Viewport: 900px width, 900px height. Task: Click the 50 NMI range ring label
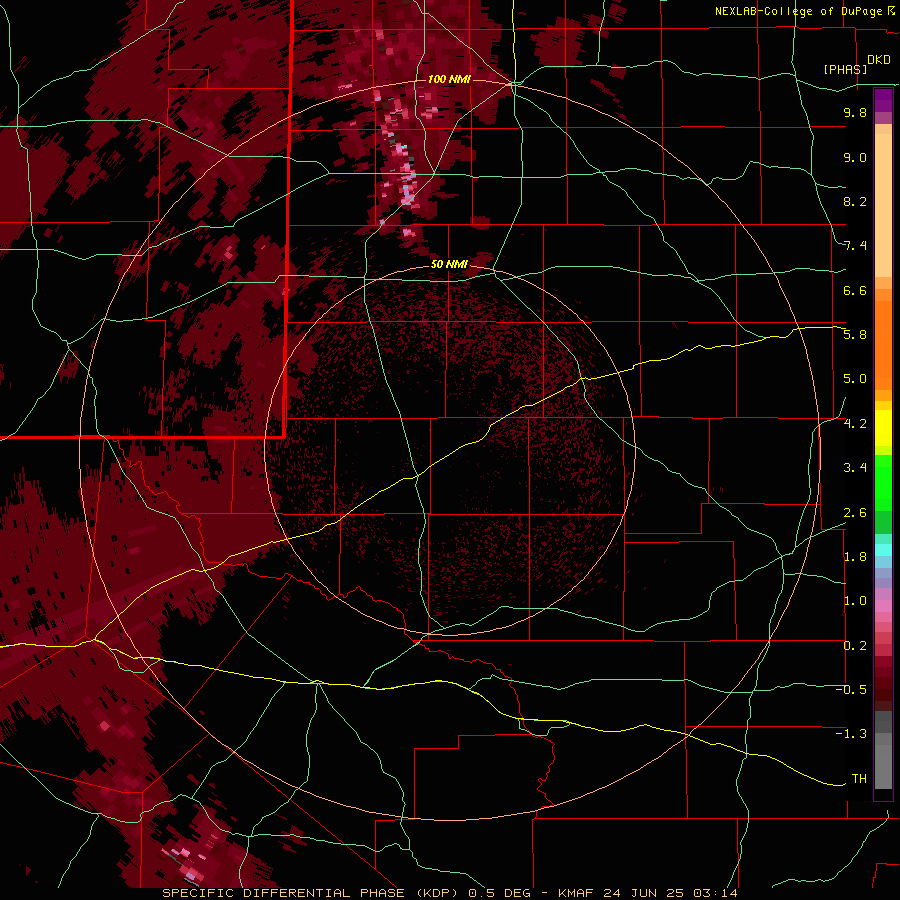pos(449,264)
